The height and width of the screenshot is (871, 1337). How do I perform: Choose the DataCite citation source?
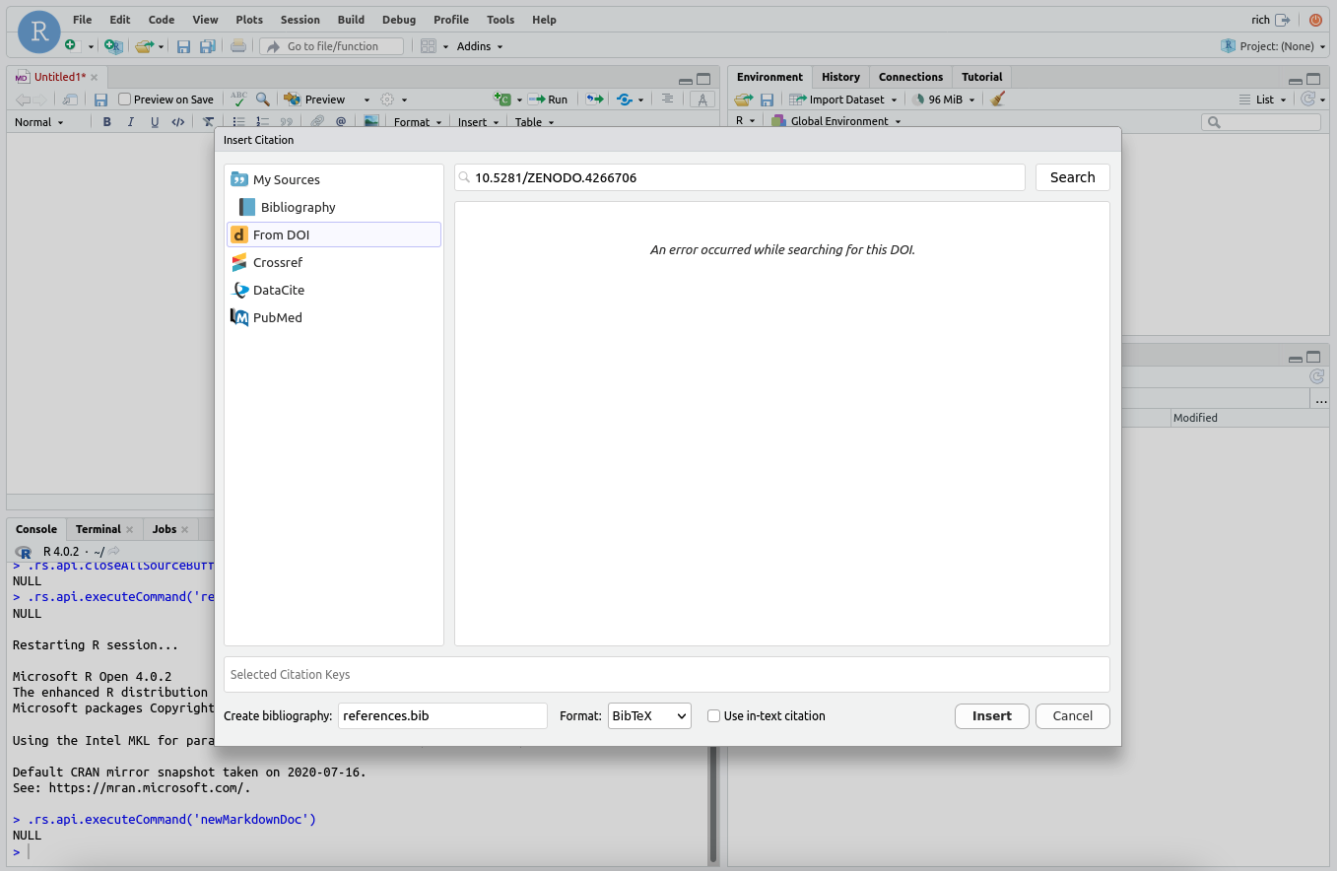278,290
